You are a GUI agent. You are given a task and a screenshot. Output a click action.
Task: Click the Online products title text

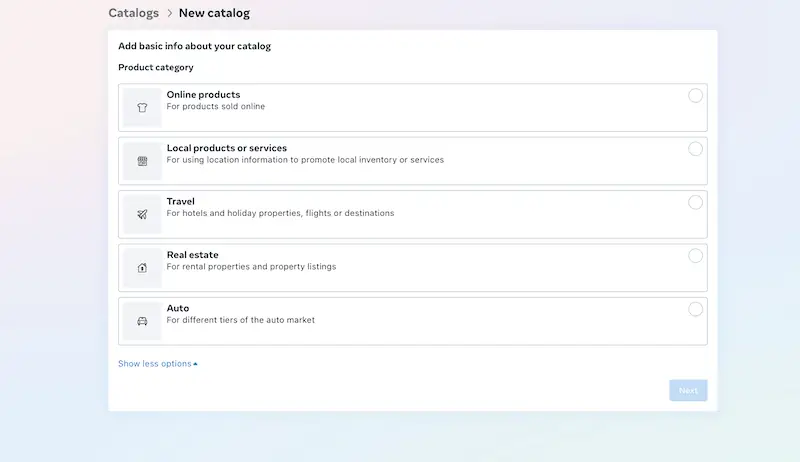coord(203,95)
